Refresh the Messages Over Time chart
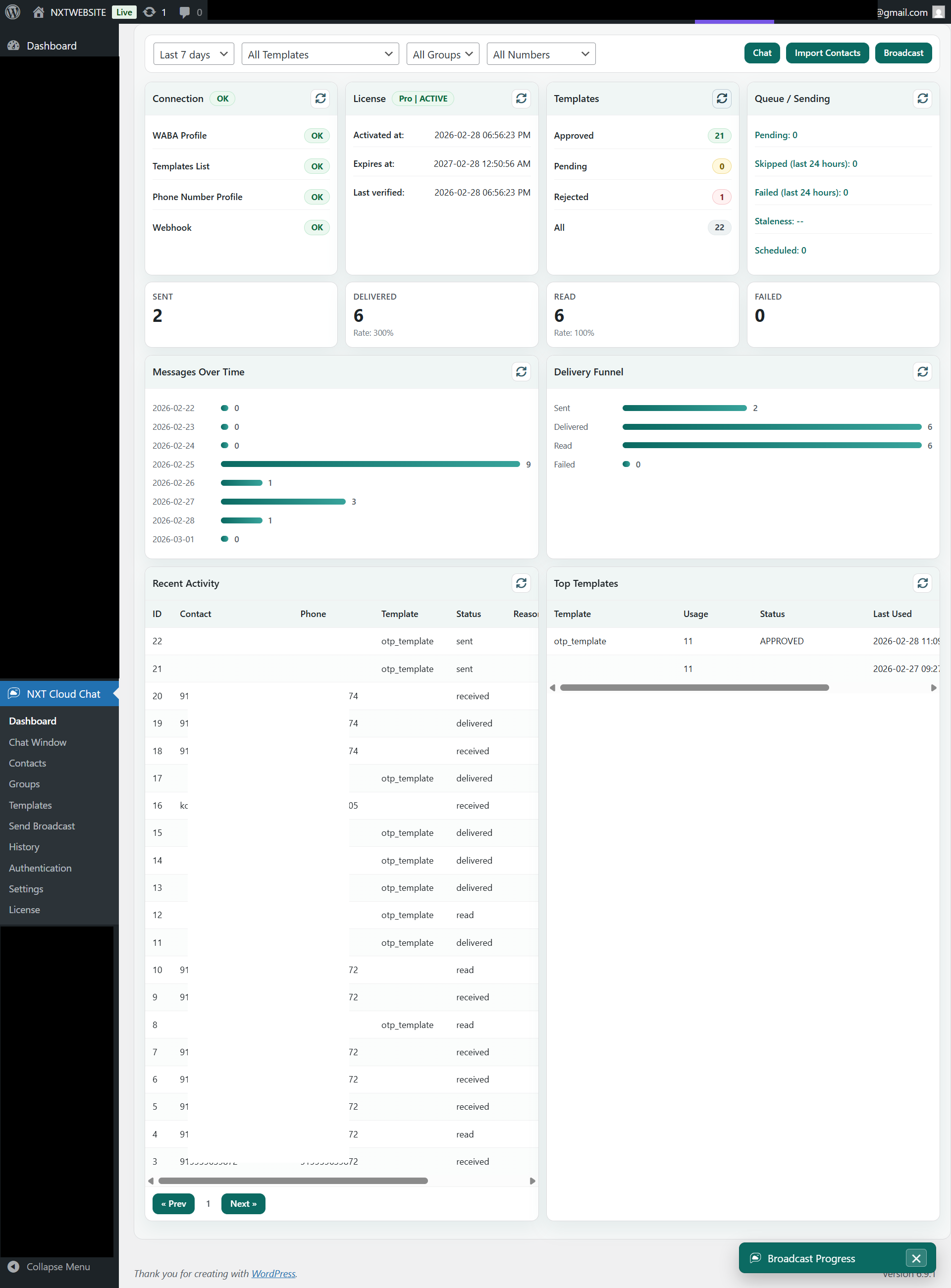 pyautogui.click(x=521, y=372)
